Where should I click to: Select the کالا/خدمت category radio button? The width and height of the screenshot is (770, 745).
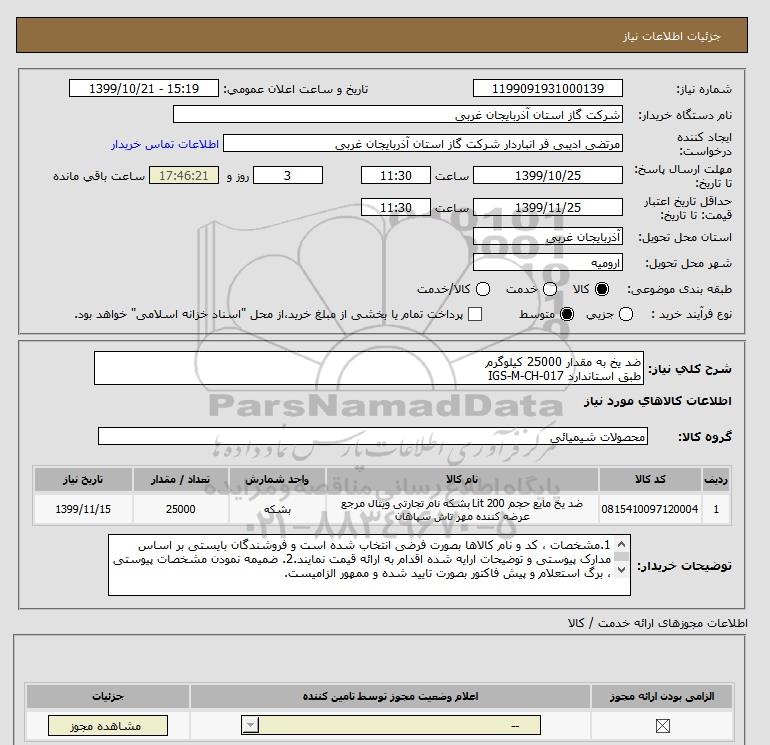coord(483,289)
